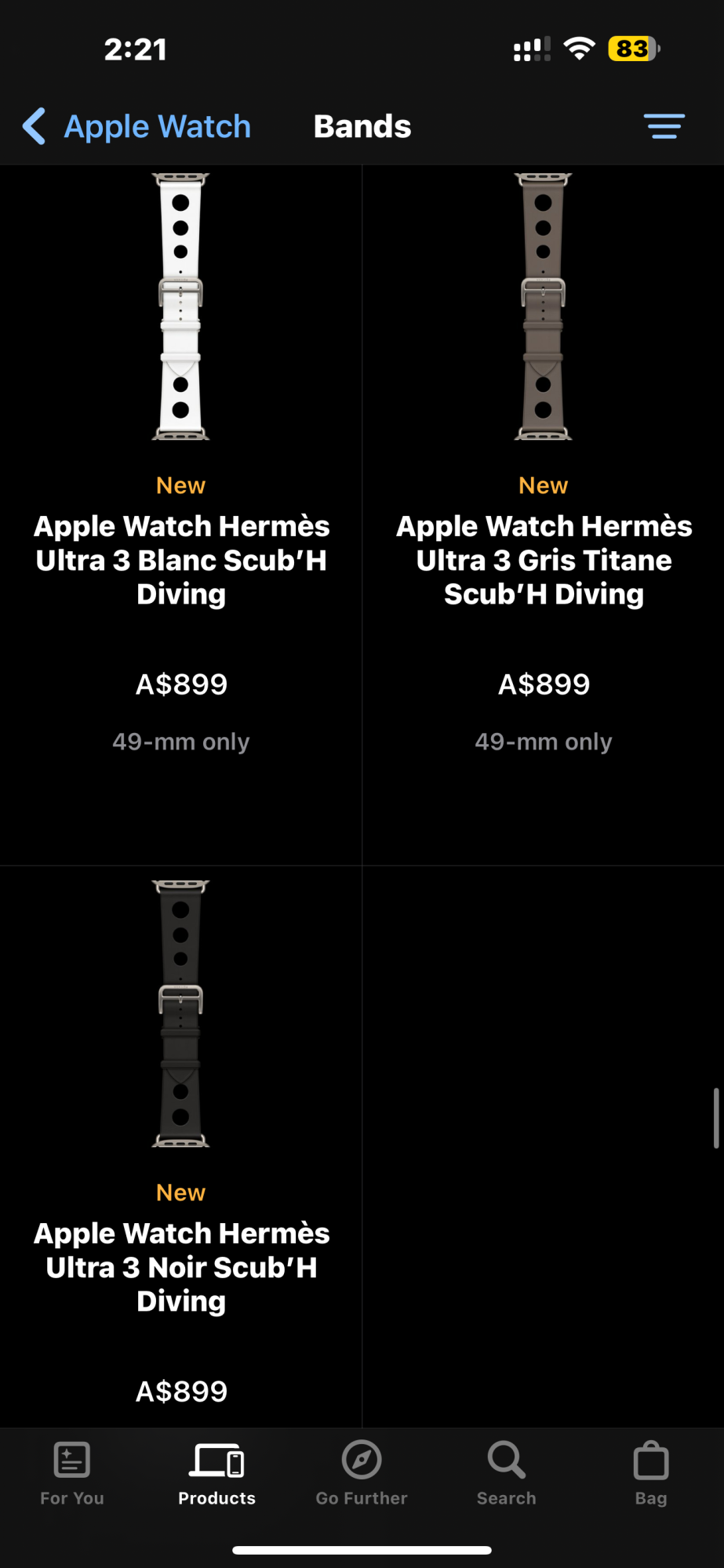Screen dimensions: 724x1568
Task: Open the Search magnifier icon
Action: [x=507, y=1460]
